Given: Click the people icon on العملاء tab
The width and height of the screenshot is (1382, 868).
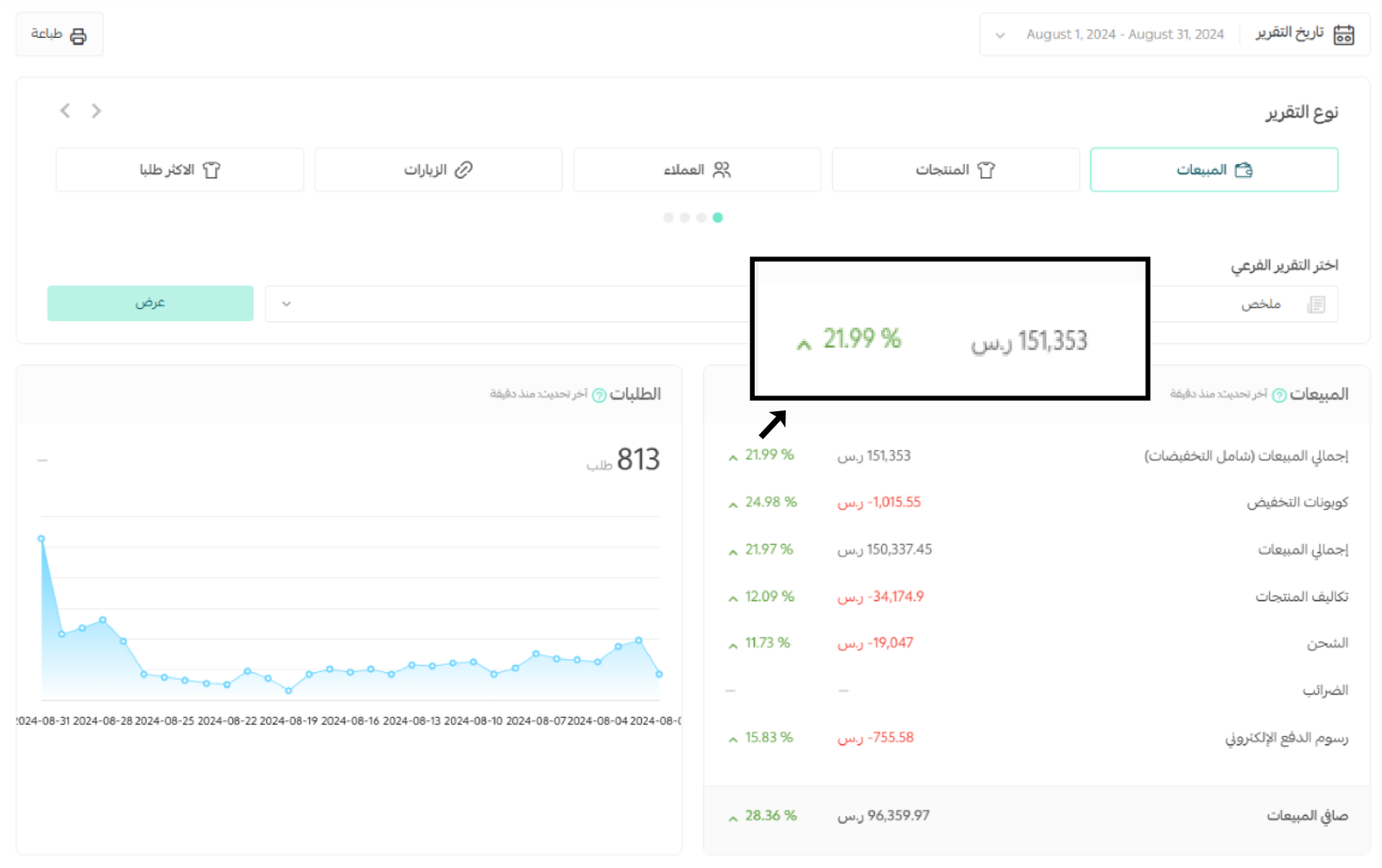Looking at the screenshot, I should coord(722,170).
